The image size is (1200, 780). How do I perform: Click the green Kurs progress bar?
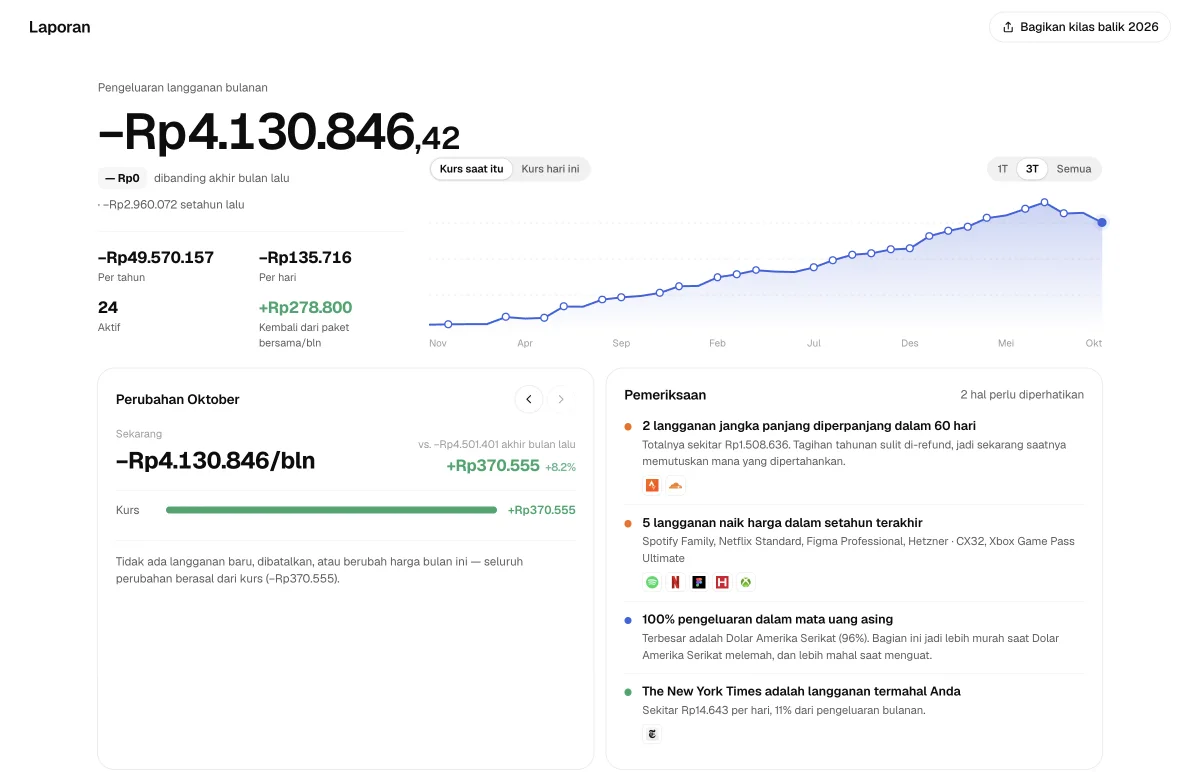point(331,510)
